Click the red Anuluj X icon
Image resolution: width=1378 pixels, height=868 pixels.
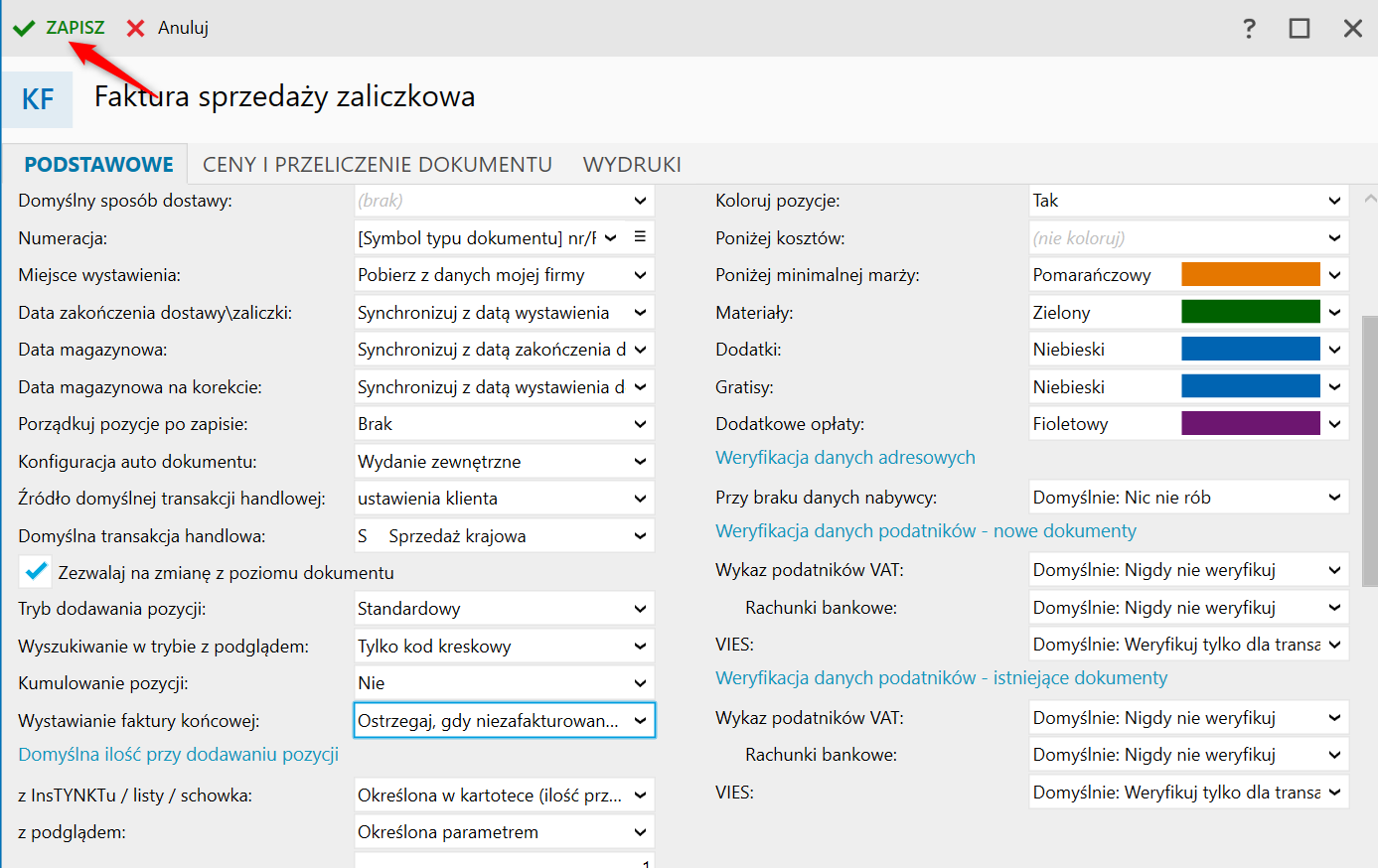(x=136, y=28)
